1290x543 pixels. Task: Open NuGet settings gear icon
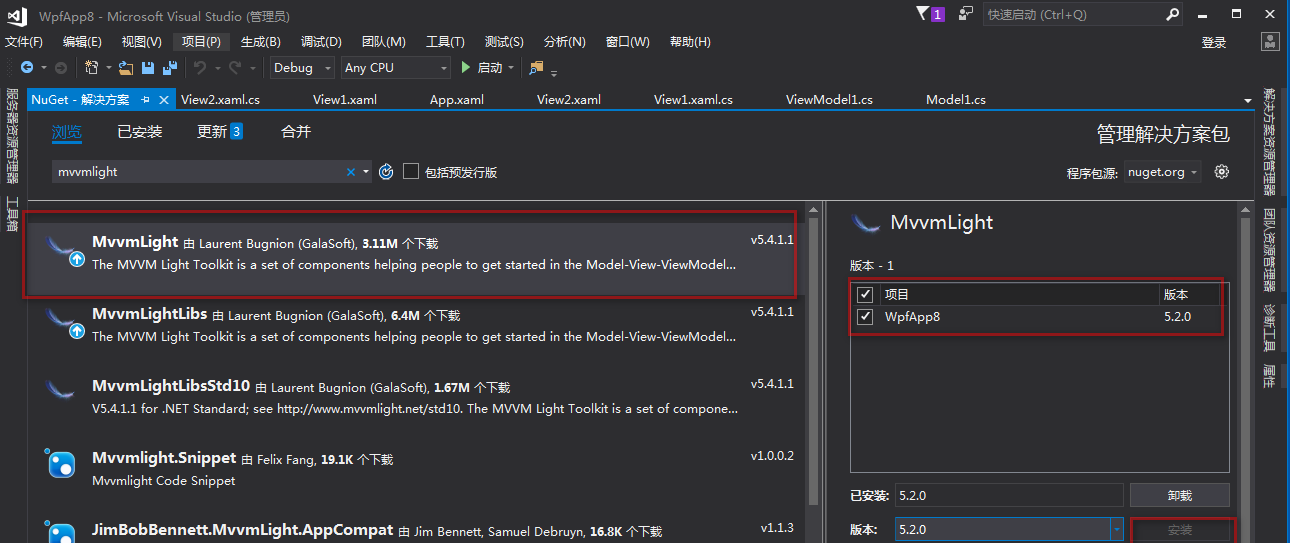pyautogui.click(x=1221, y=172)
